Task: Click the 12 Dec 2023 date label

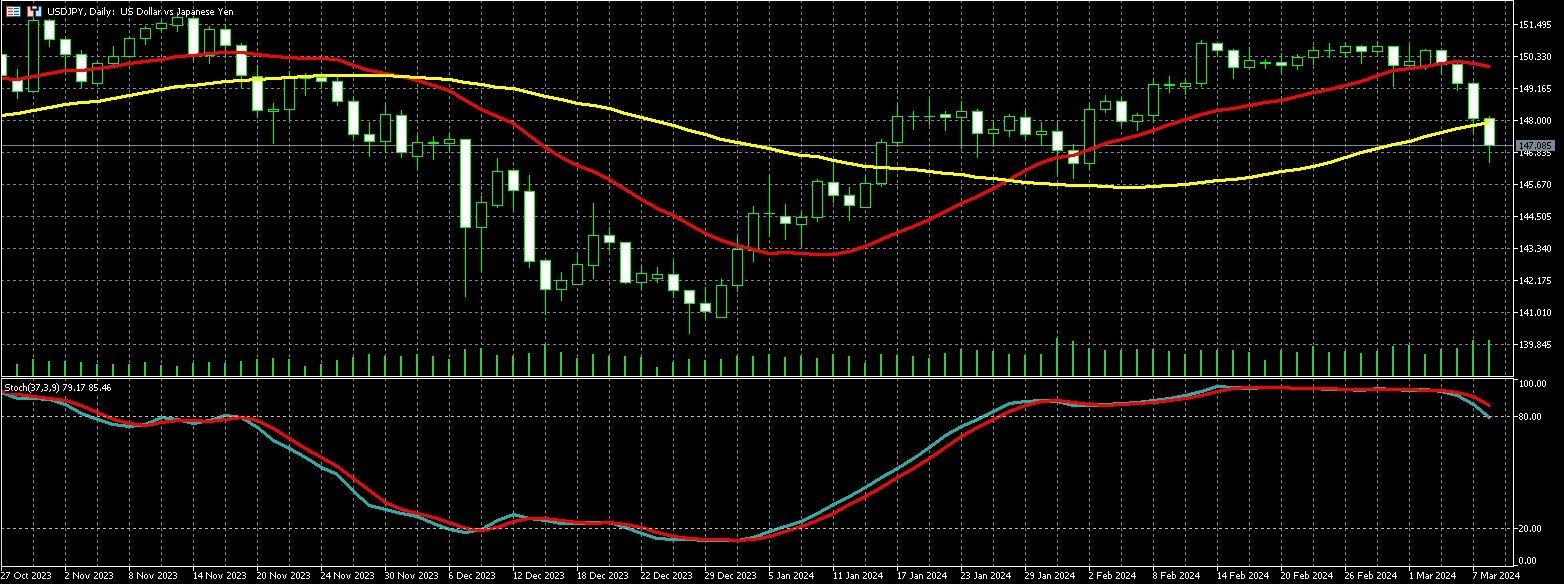Action: tap(538, 576)
